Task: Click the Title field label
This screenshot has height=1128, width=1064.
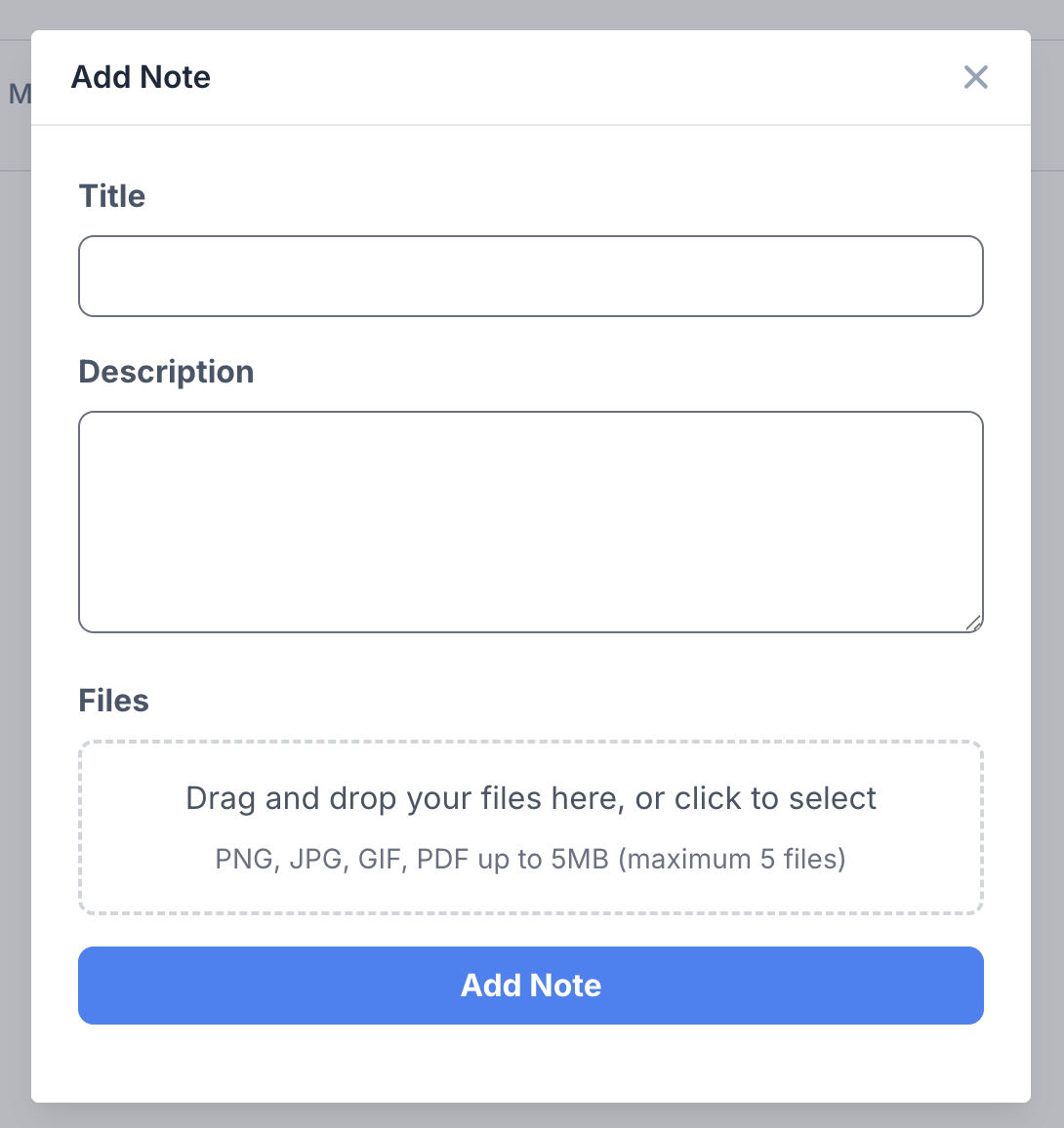Action: [x=111, y=196]
